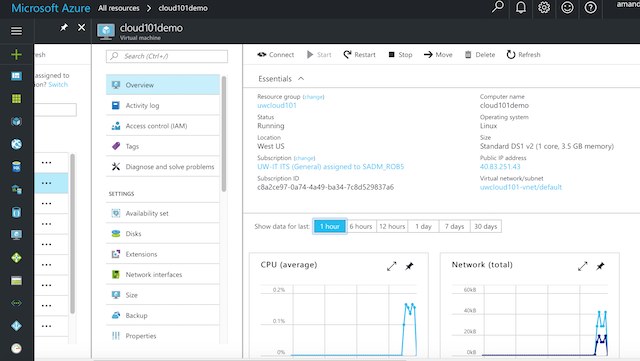Open the Monitor gauge icon in sidebar
The width and height of the screenshot is (640, 361).
click(16, 348)
